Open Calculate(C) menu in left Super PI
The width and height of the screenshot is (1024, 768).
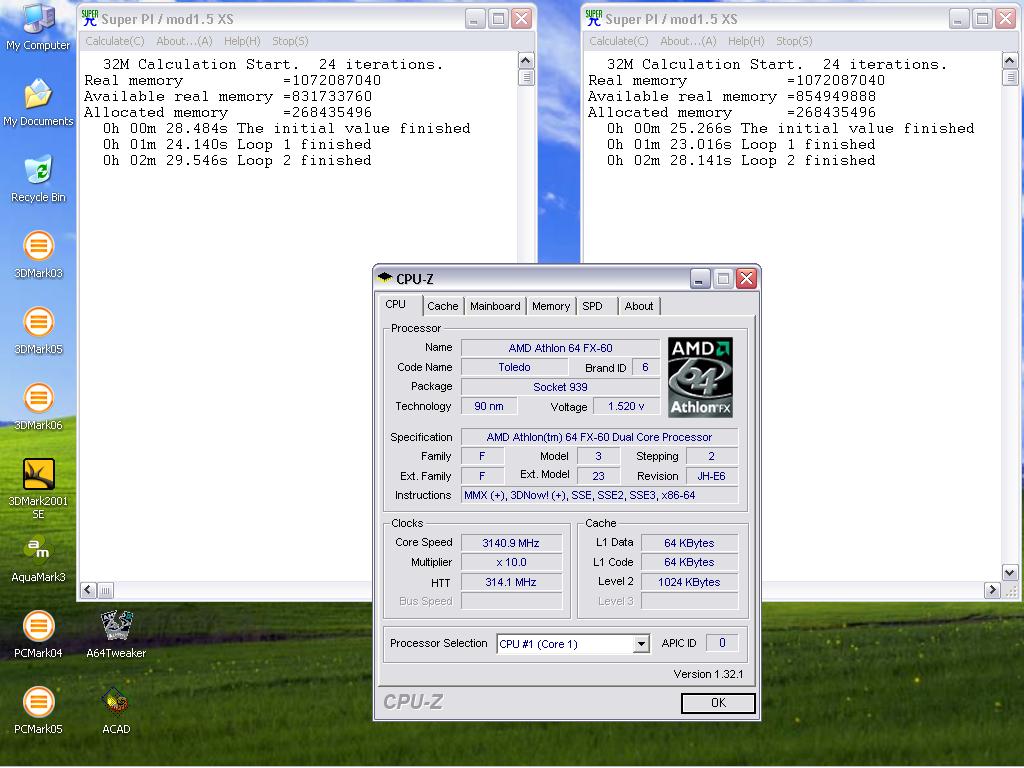pyautogui.click(x=115, y=41)
